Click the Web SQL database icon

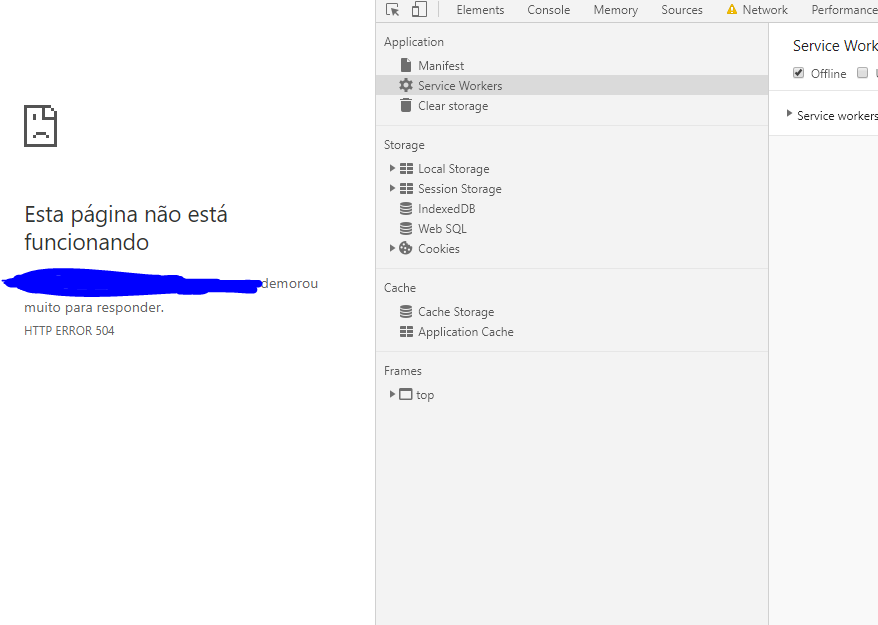point(406,228)
